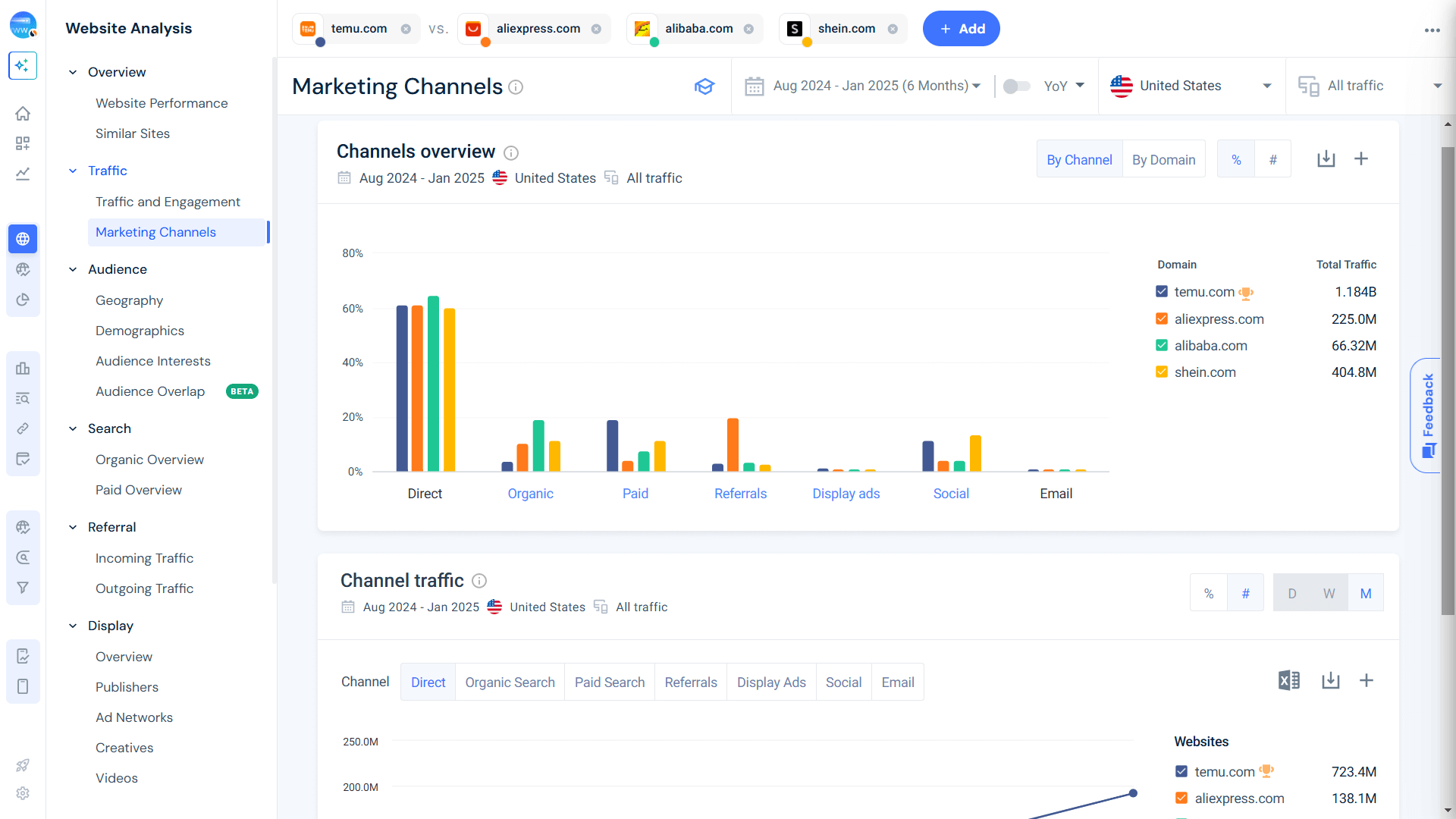The width and height of the screenshot is (1456, 819).
Task: Open the three-dot menu at top right
Action: click(x=1432, y=30)
